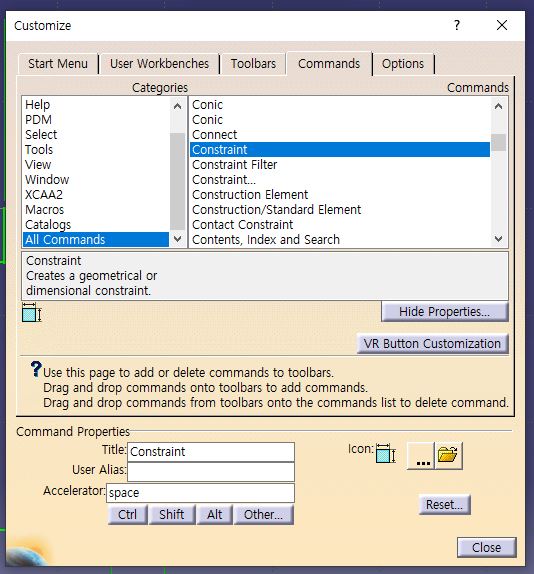Click the Constraint icon preview below description
534x574 pixels.
tap(32, 313)
